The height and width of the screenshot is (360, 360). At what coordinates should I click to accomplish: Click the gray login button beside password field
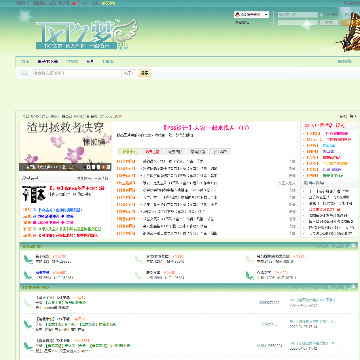click(x=329, y=23)
